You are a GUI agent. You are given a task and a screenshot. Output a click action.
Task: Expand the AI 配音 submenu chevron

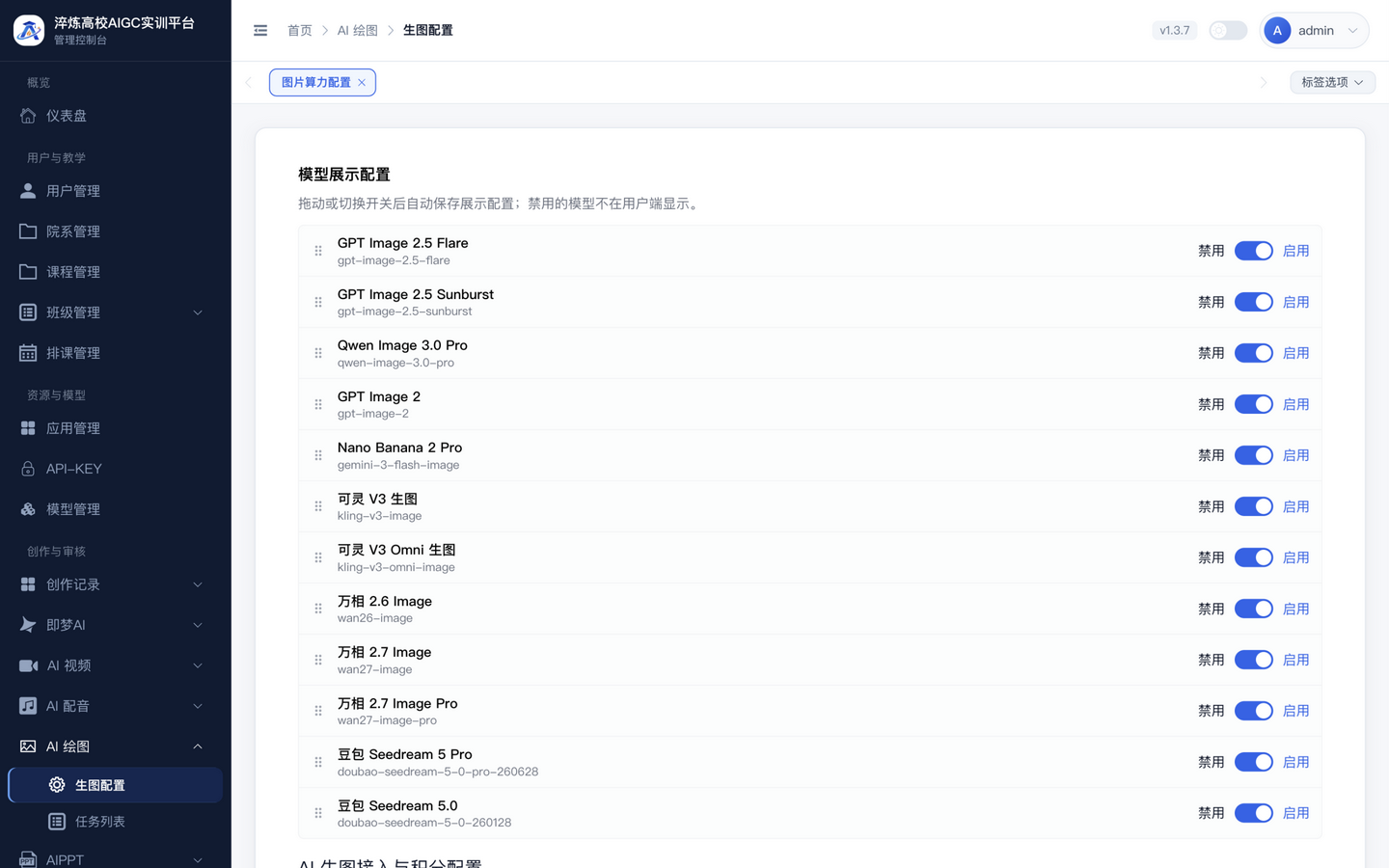(198, 706)
